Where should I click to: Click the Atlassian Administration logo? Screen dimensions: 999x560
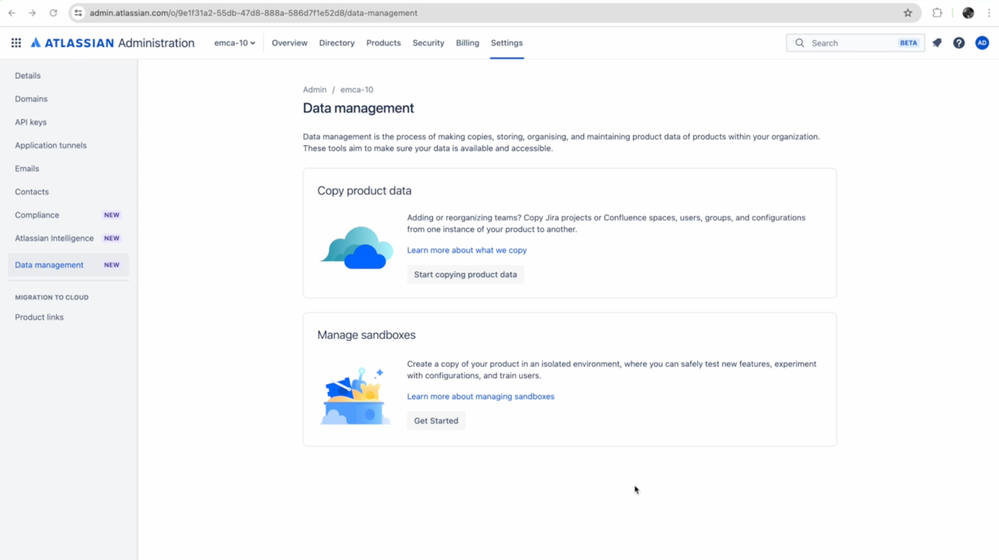click(x=113, y=43)
